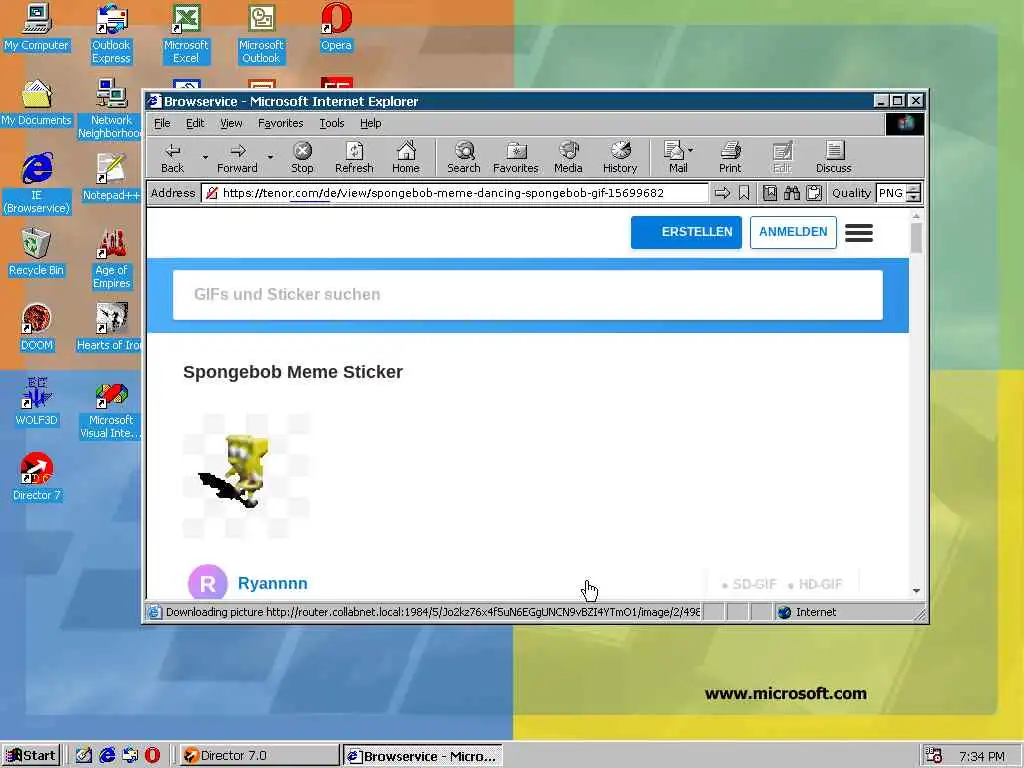Go to the Home page
This screenshot has width=1024, height=768.
(x=406, y=157)
